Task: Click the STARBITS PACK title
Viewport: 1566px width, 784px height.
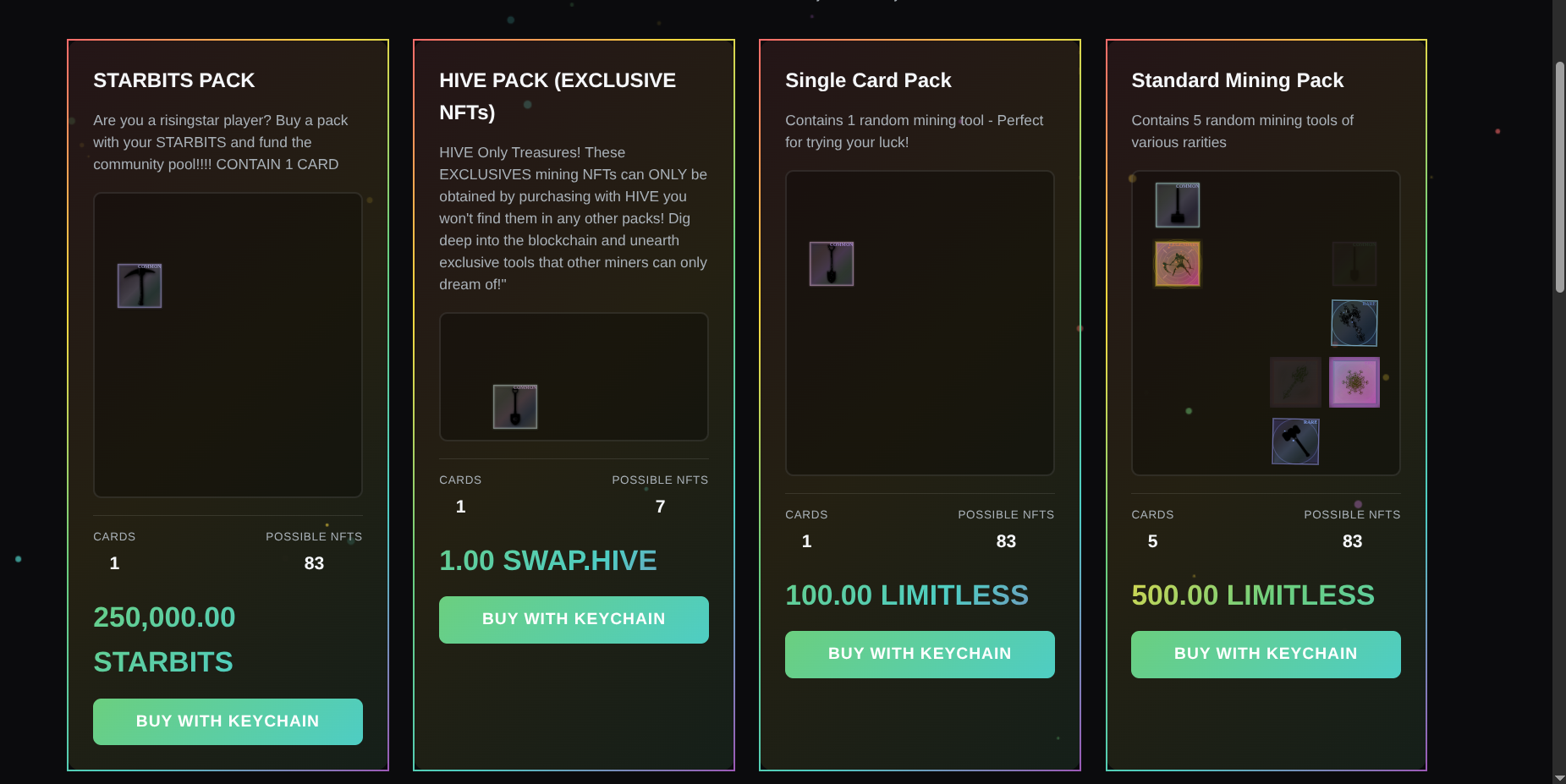Action: point(174,80)
